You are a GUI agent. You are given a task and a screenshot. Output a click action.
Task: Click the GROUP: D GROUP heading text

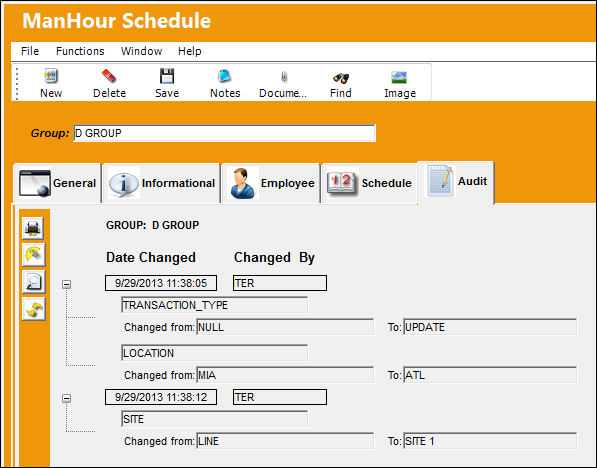(152, 225)
